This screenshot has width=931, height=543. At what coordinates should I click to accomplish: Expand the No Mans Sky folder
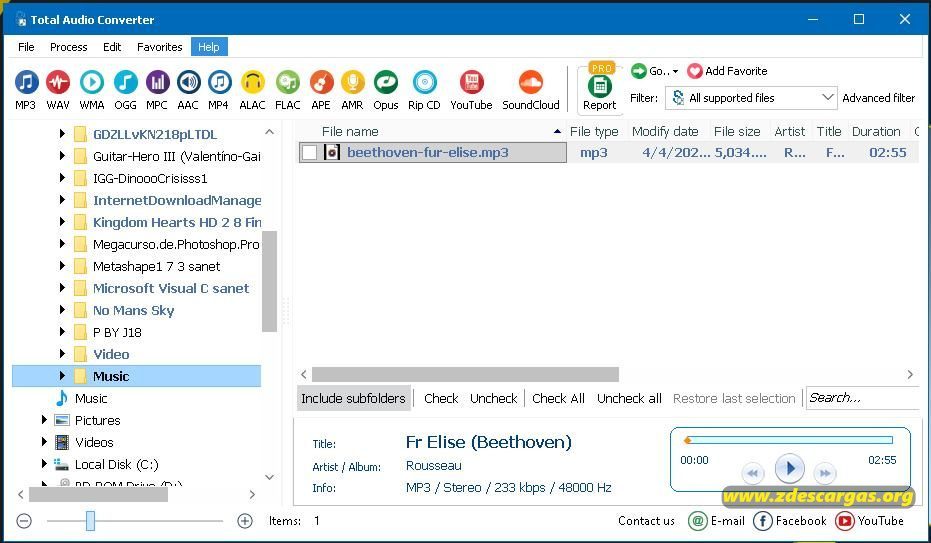62,310
